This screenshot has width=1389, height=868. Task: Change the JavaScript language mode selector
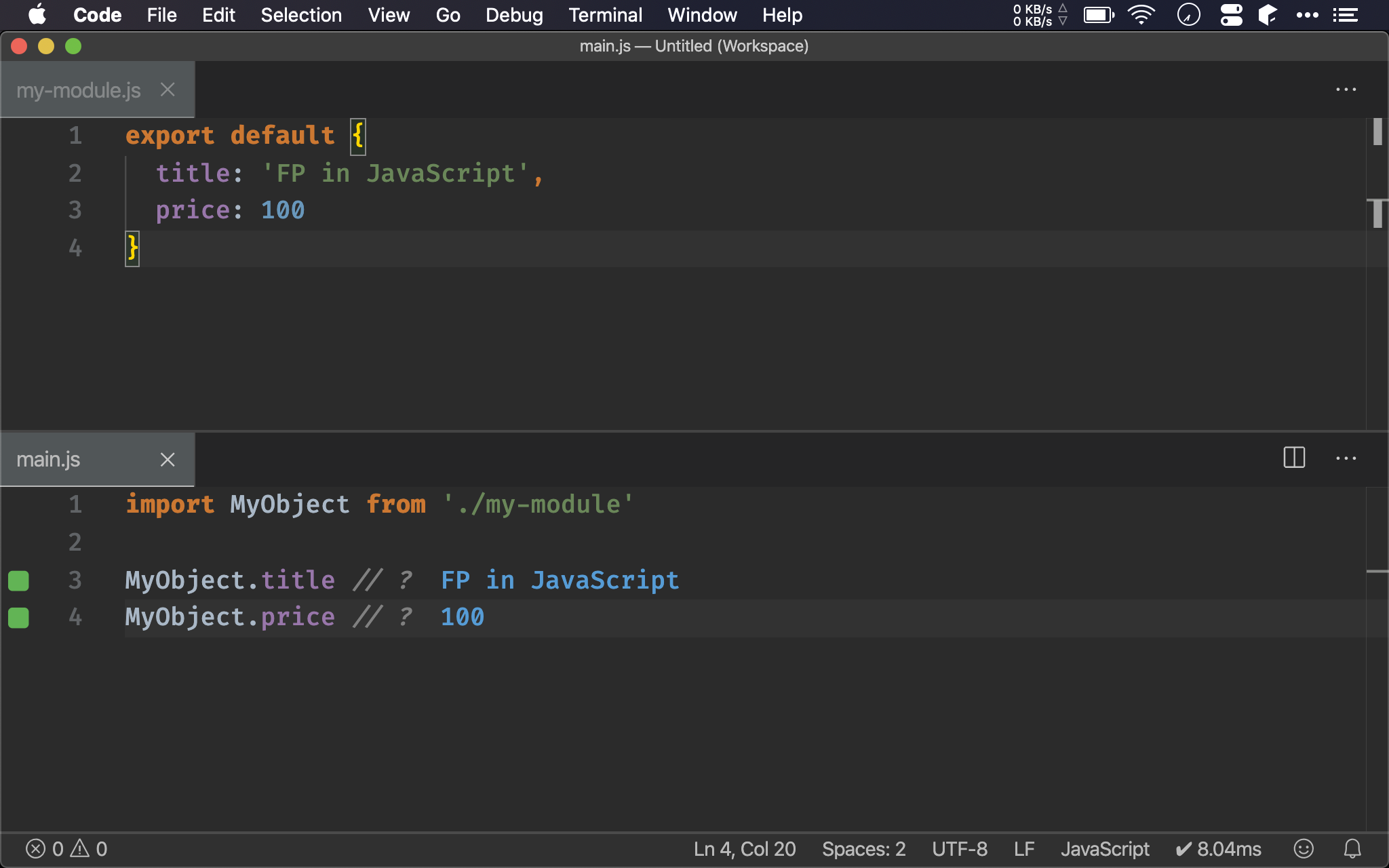point(1105,848)
